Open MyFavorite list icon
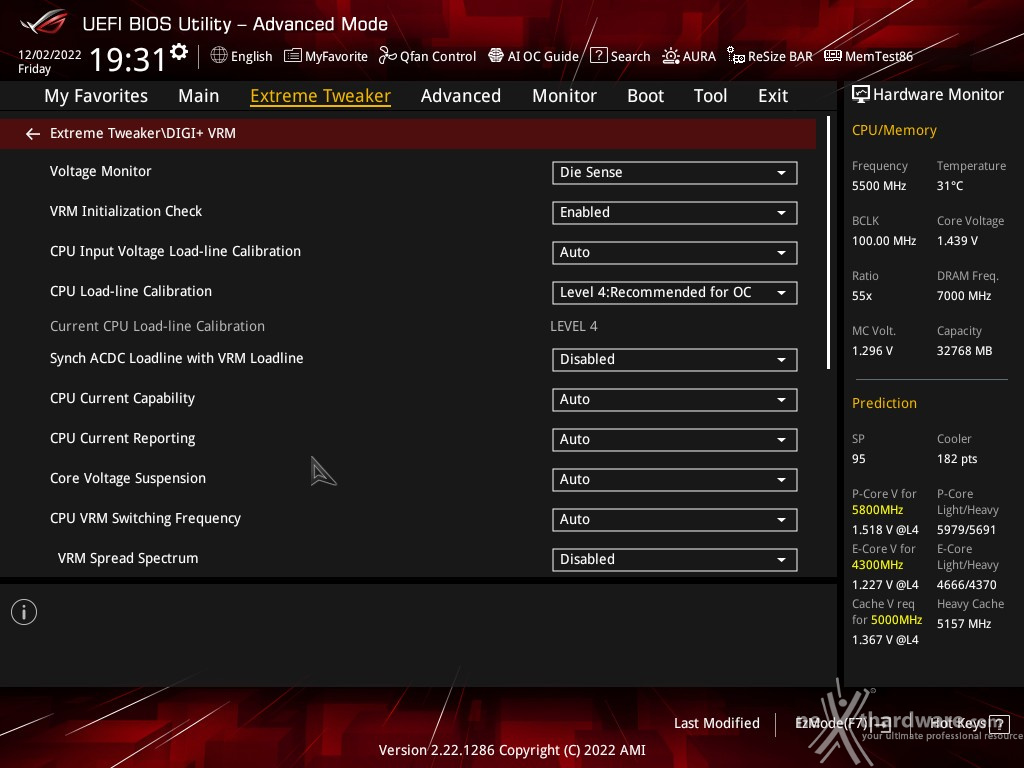The height and width of the screenshot is (768, 1024). click(x=293, y=56)
